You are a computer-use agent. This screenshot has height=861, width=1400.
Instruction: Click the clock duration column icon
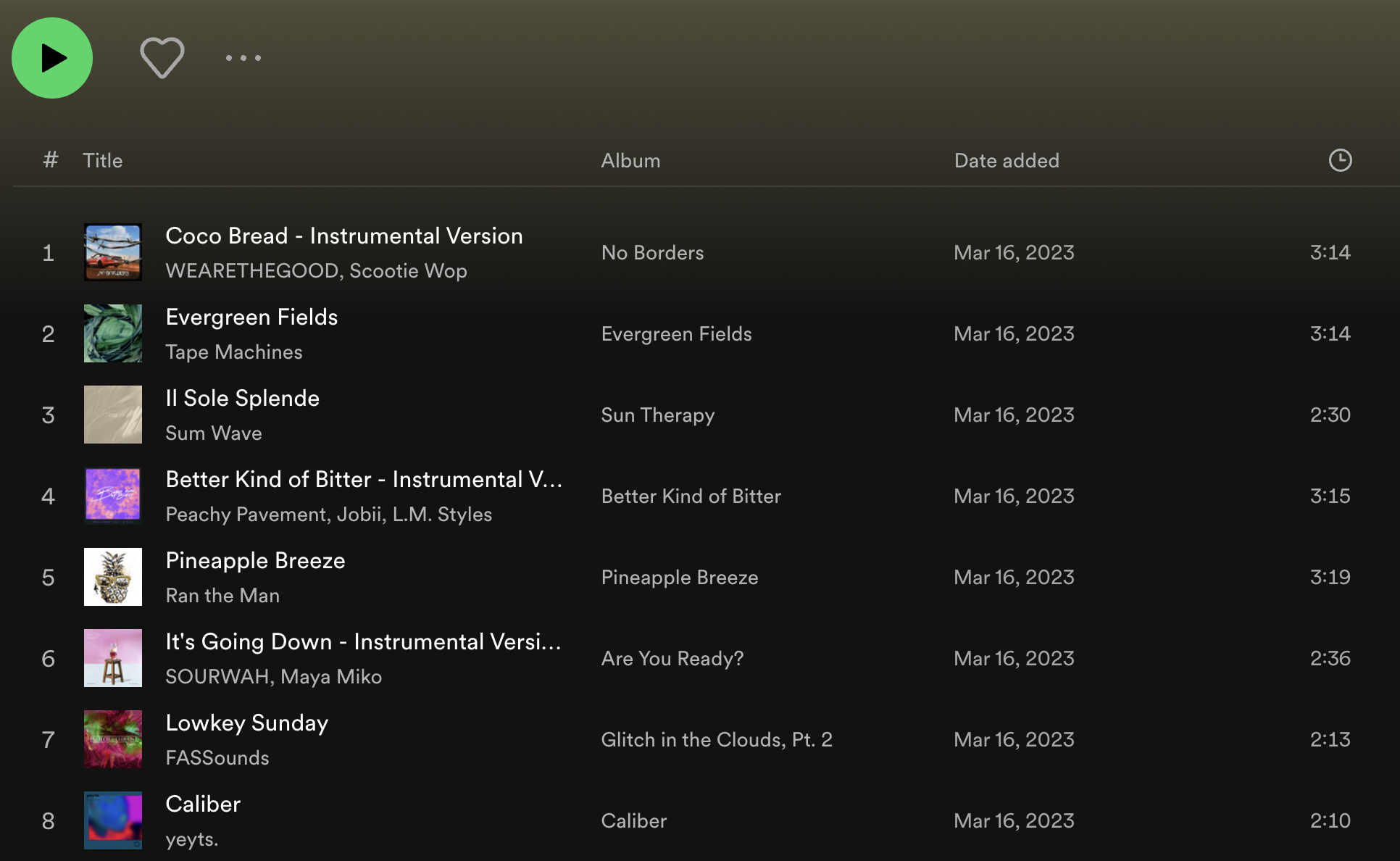(x=1339, y=160)
